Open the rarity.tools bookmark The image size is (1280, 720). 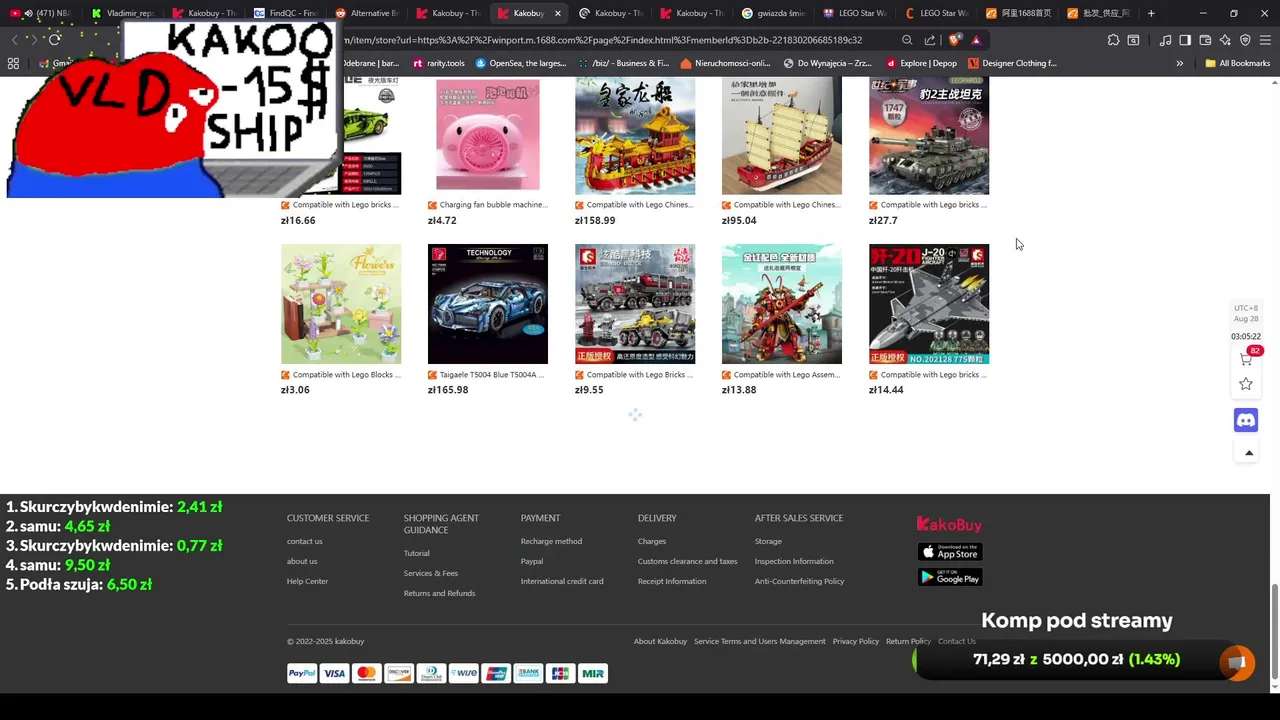point(438,63)
